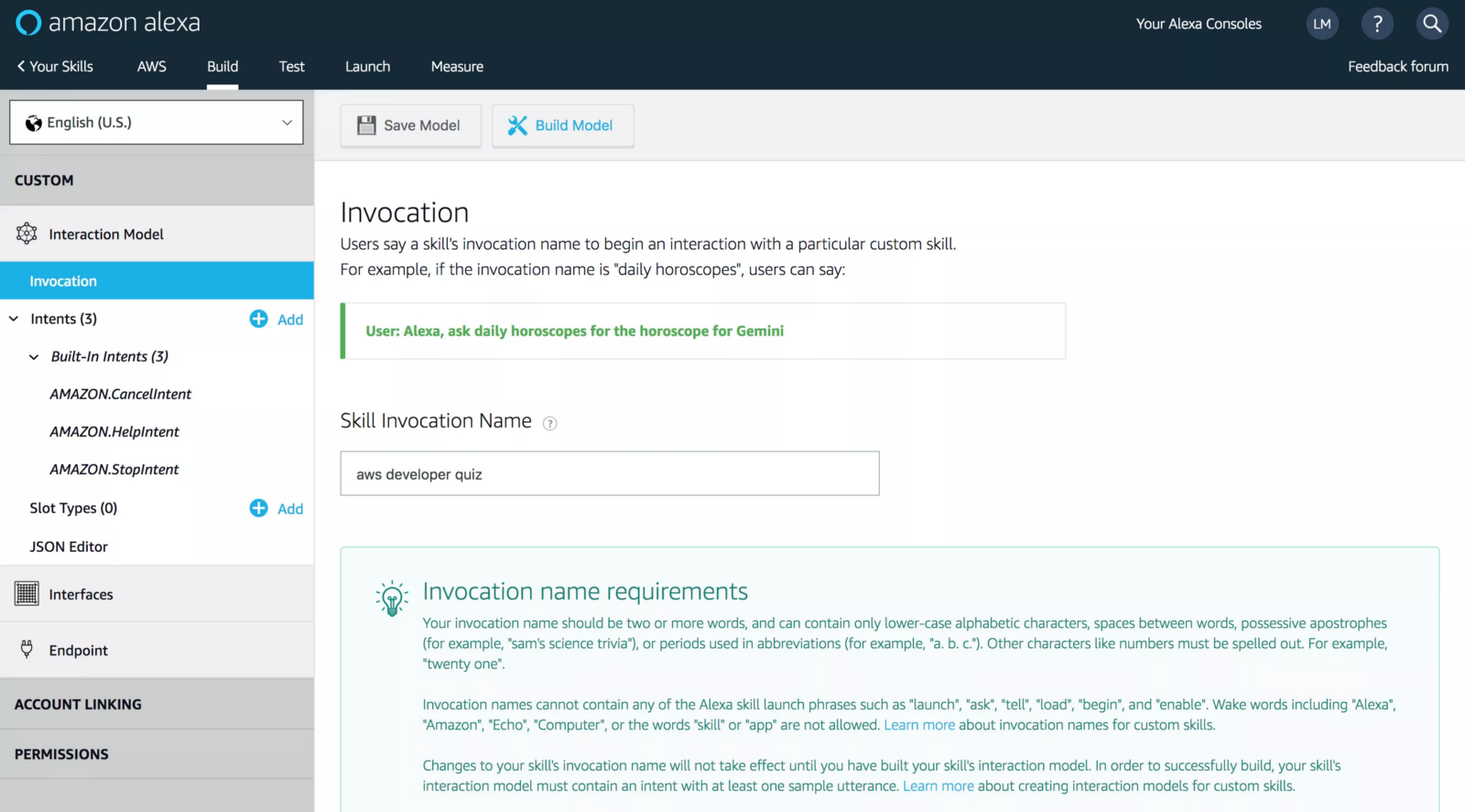1465x812 pixels.
Task: Switch to the Test tab
Action: tap(291, 67)
